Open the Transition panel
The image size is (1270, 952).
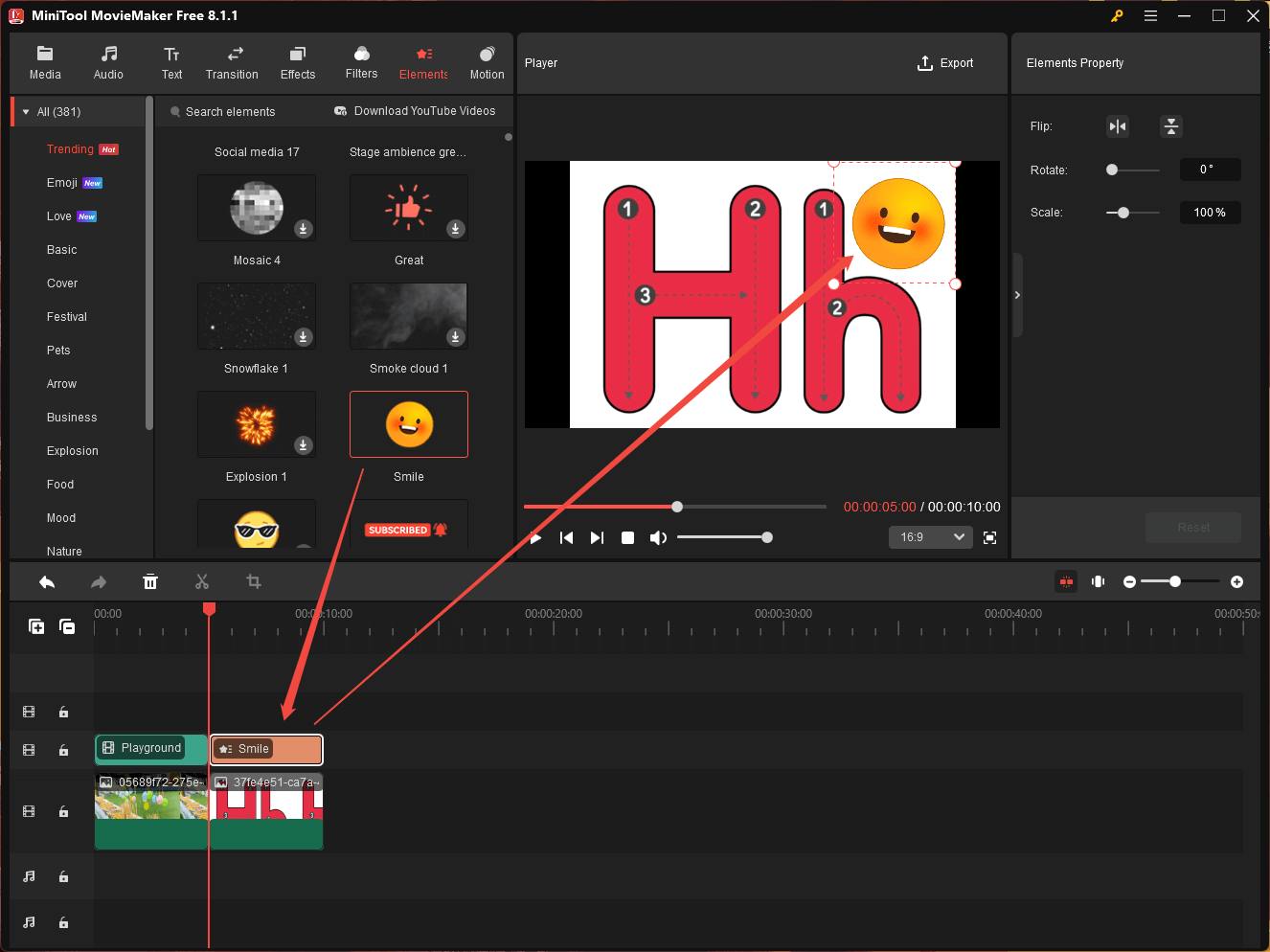click(232, 63)
